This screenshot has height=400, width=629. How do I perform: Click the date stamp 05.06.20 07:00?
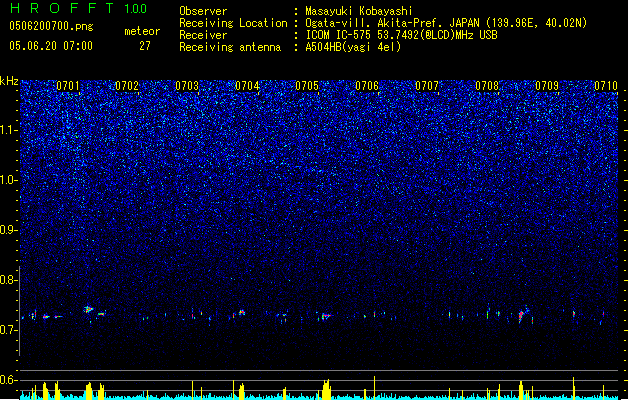[51, 46]
